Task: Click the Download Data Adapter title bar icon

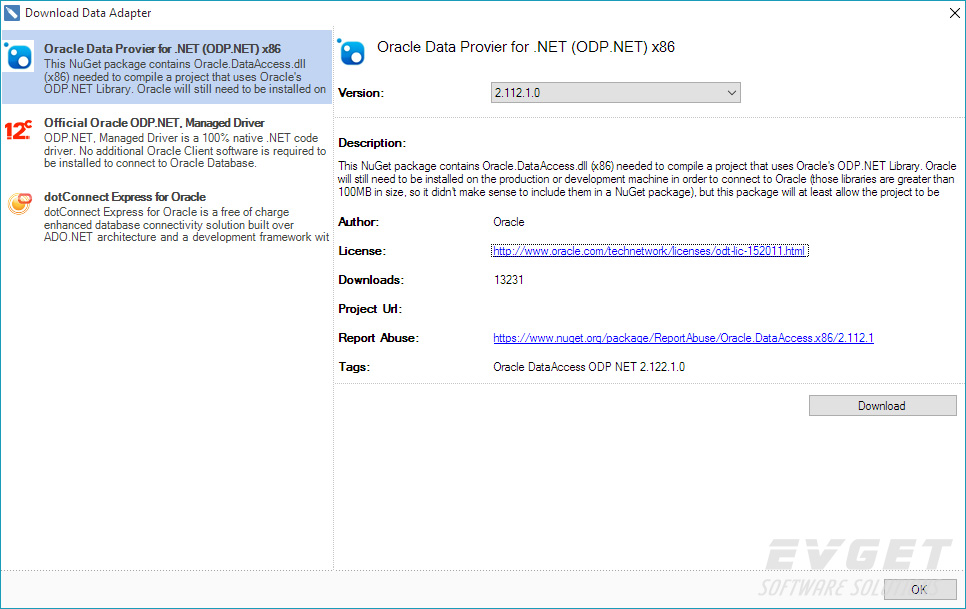Action: (x=12, y=12)
